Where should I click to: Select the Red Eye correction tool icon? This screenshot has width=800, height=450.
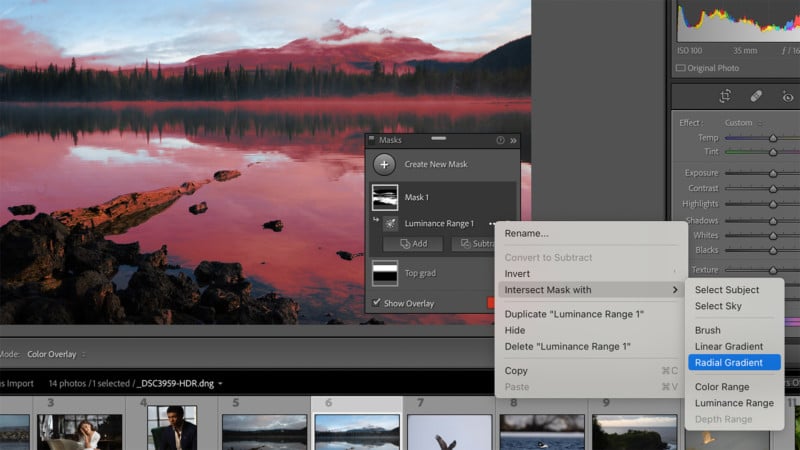tap(788, 96)
